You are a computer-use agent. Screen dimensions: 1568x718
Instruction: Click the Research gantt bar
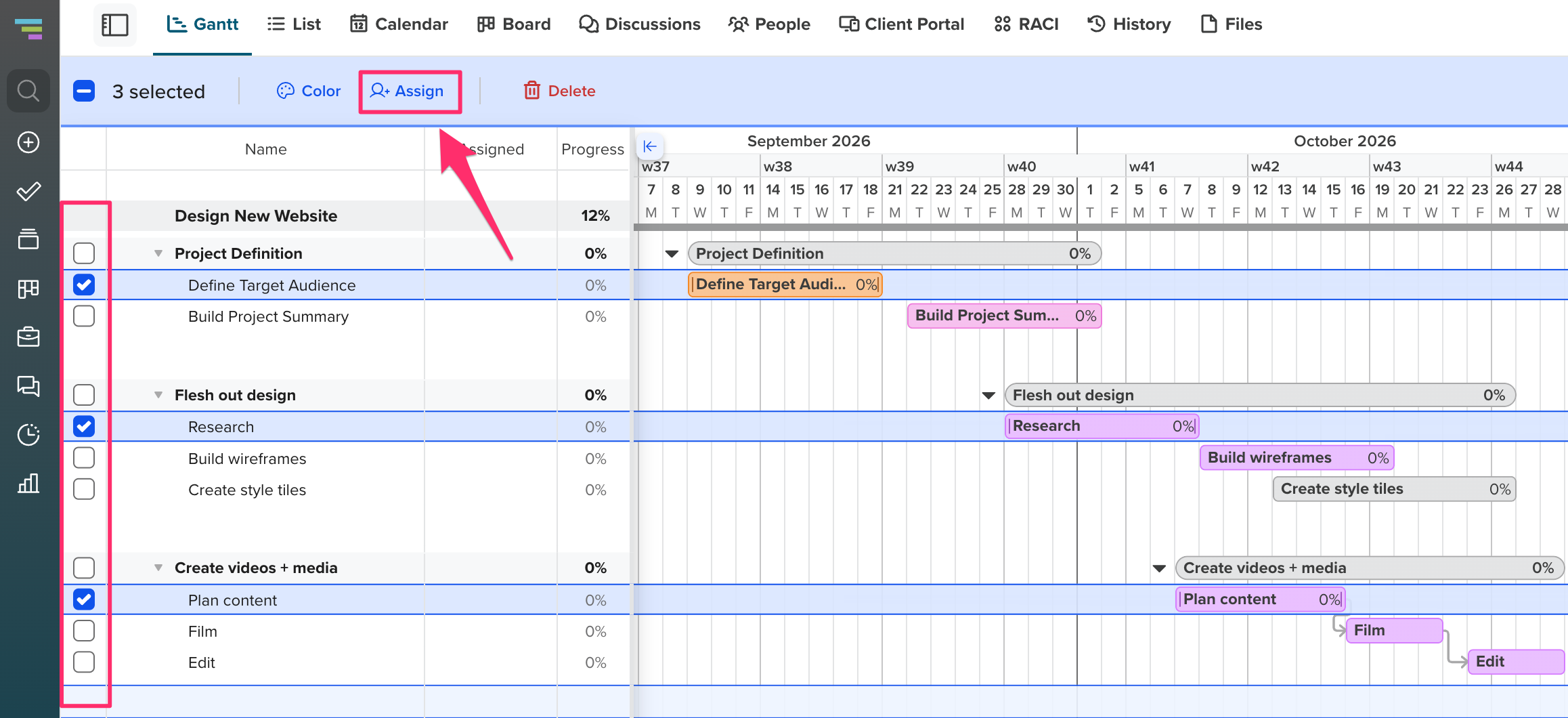1102,426
